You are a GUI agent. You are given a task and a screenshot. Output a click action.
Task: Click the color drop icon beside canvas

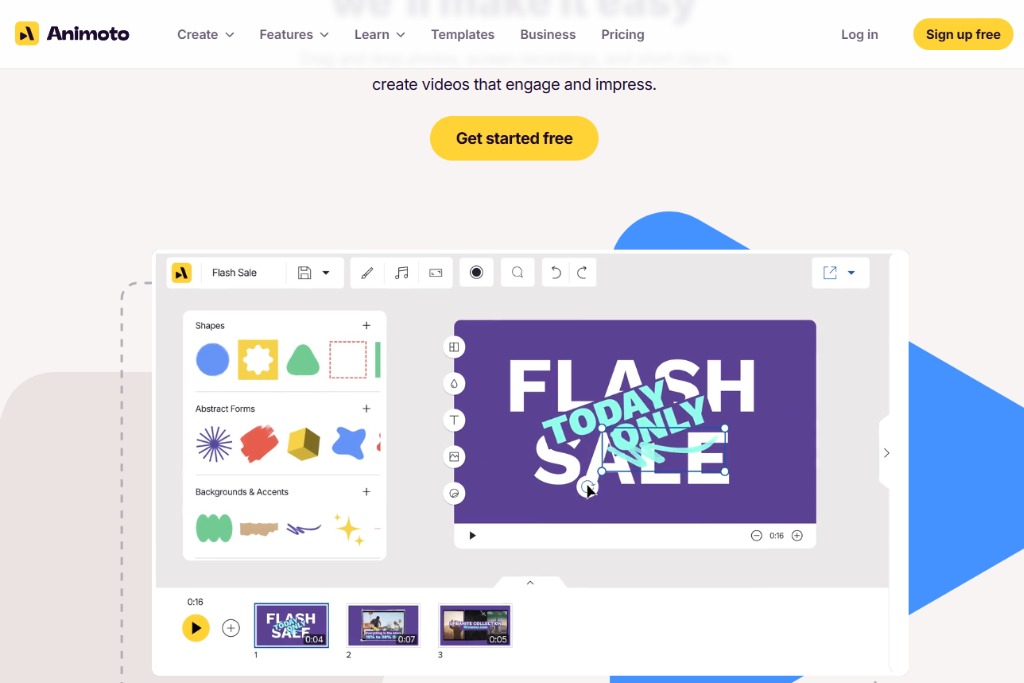click(x=454, y=383)
